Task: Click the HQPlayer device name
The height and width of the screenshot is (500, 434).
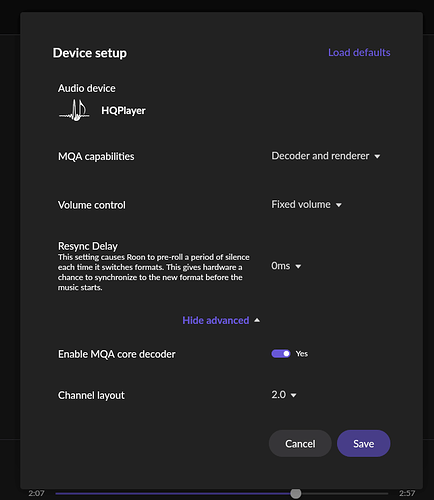Action: [123, 111]
